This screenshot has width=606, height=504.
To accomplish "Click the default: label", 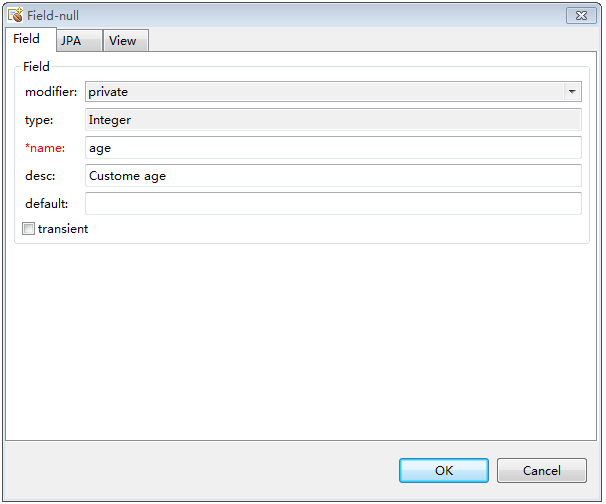I will tap(47, 204).
